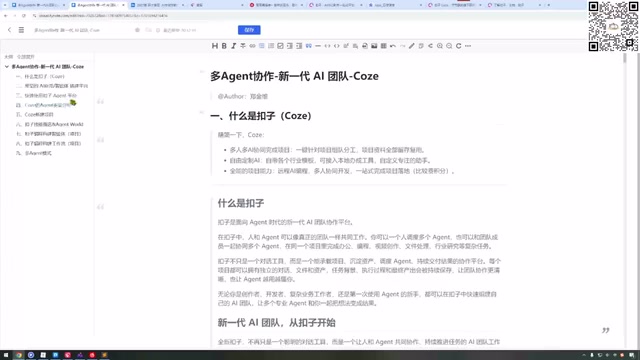The width and height of the screenshot is (640, 360).
Task: Toggle bold formatting in editor toolbar
Action: 224,46
